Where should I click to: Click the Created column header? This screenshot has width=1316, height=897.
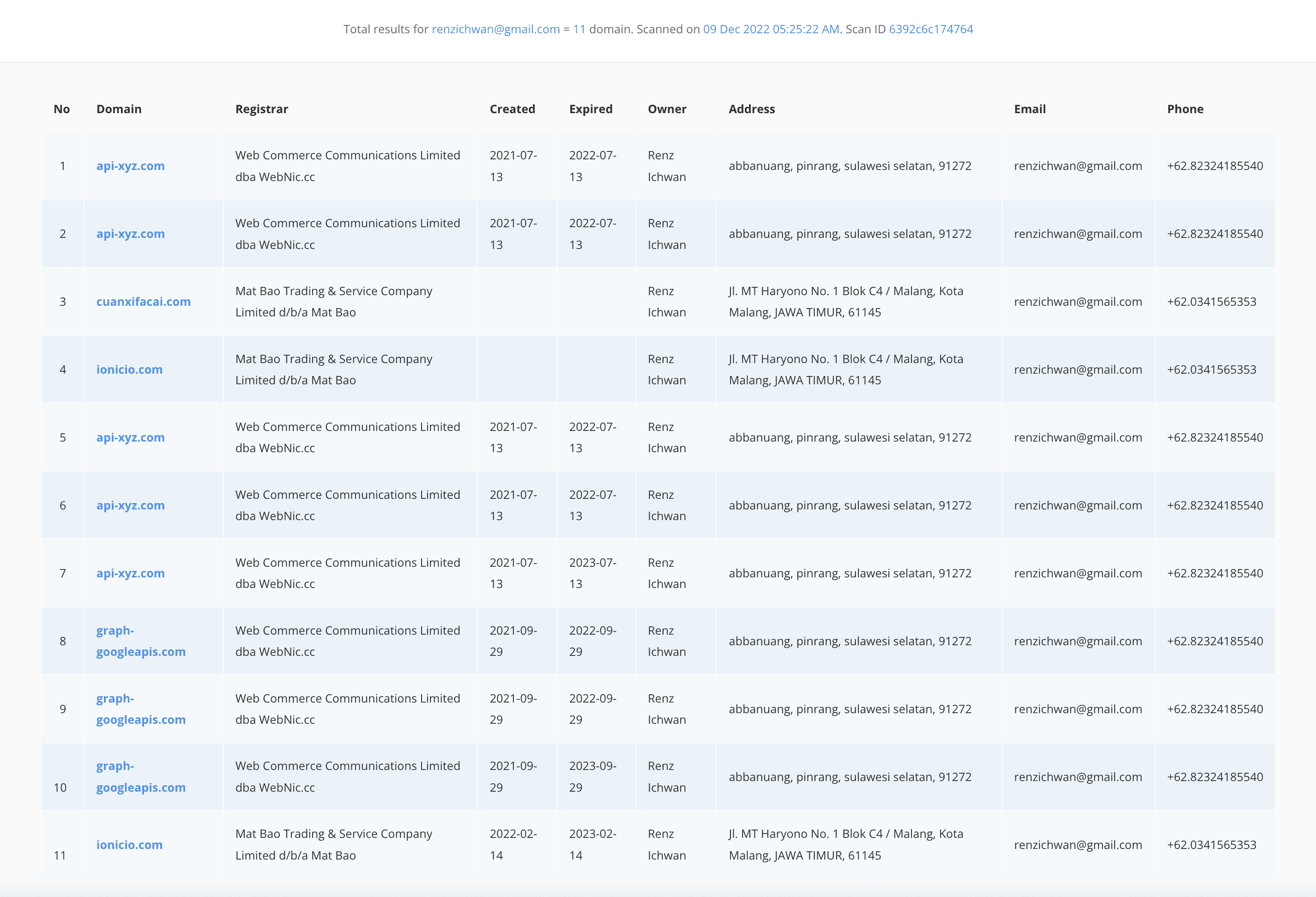click(x=512, y=109)
